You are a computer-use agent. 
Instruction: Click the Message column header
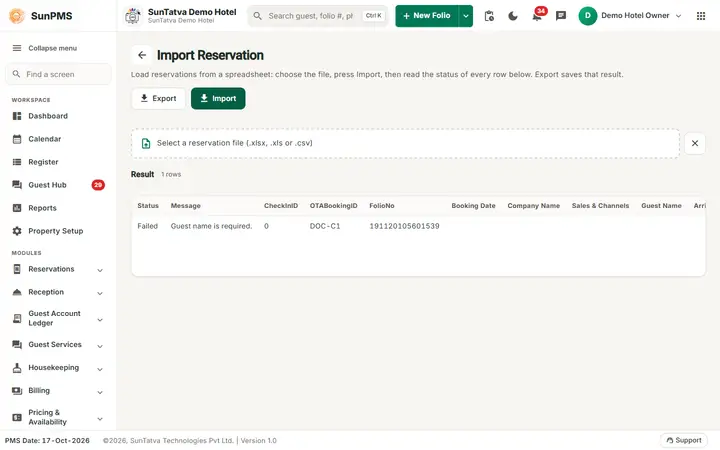[x=186, y=206]
